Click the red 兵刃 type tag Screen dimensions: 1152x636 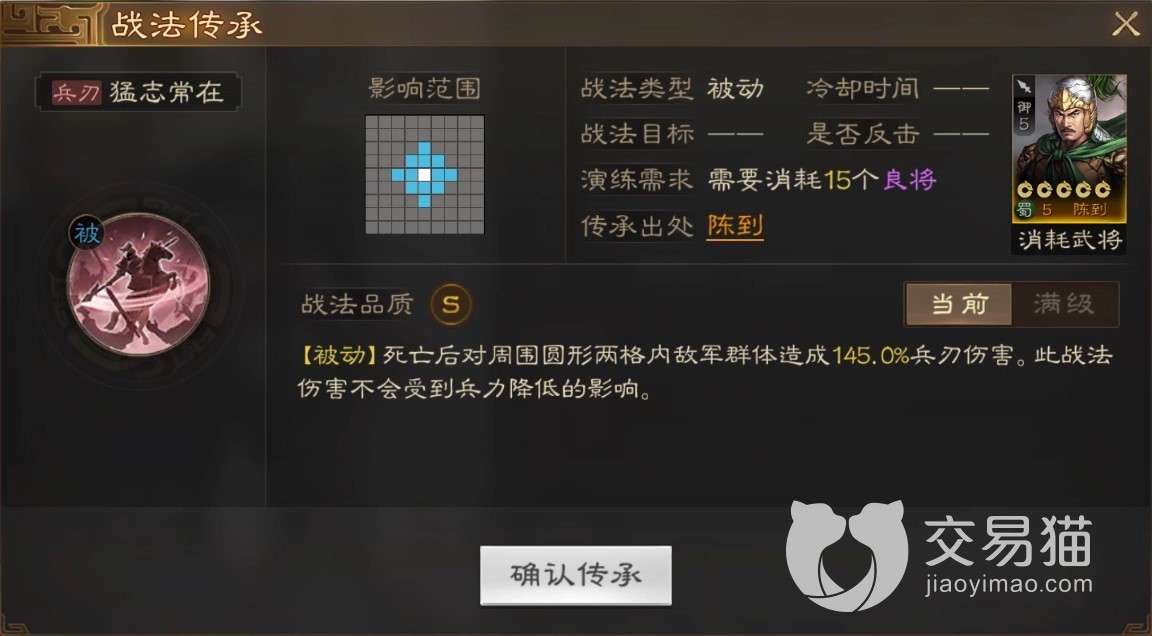[76, 93]
